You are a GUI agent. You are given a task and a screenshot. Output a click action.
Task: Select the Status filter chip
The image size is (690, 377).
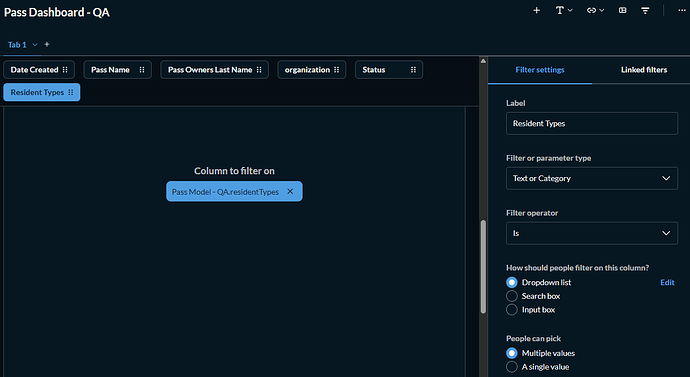(x=389, y=70)
